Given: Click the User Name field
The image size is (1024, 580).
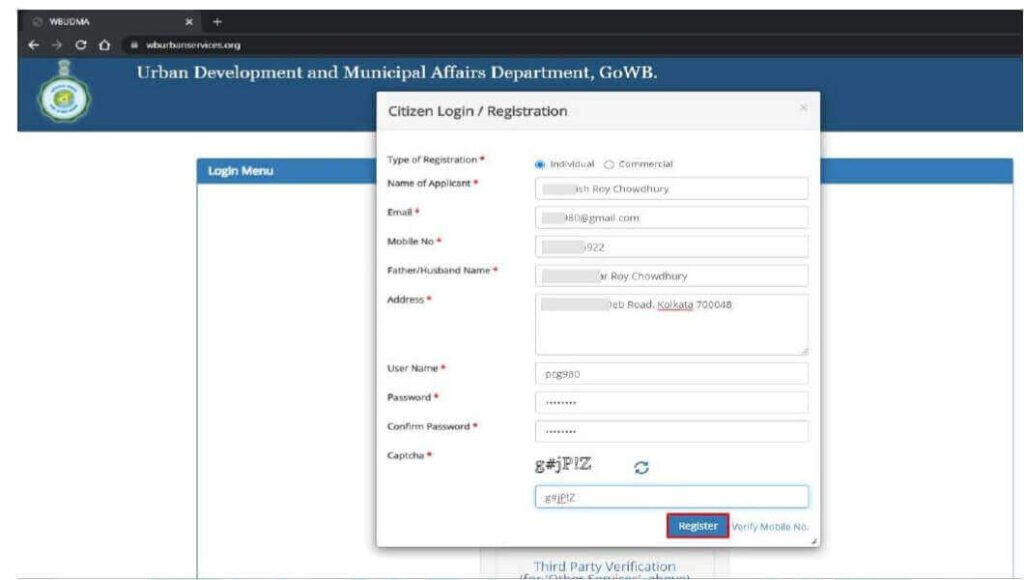Looking at the screenshot, I should coord(671,374).
